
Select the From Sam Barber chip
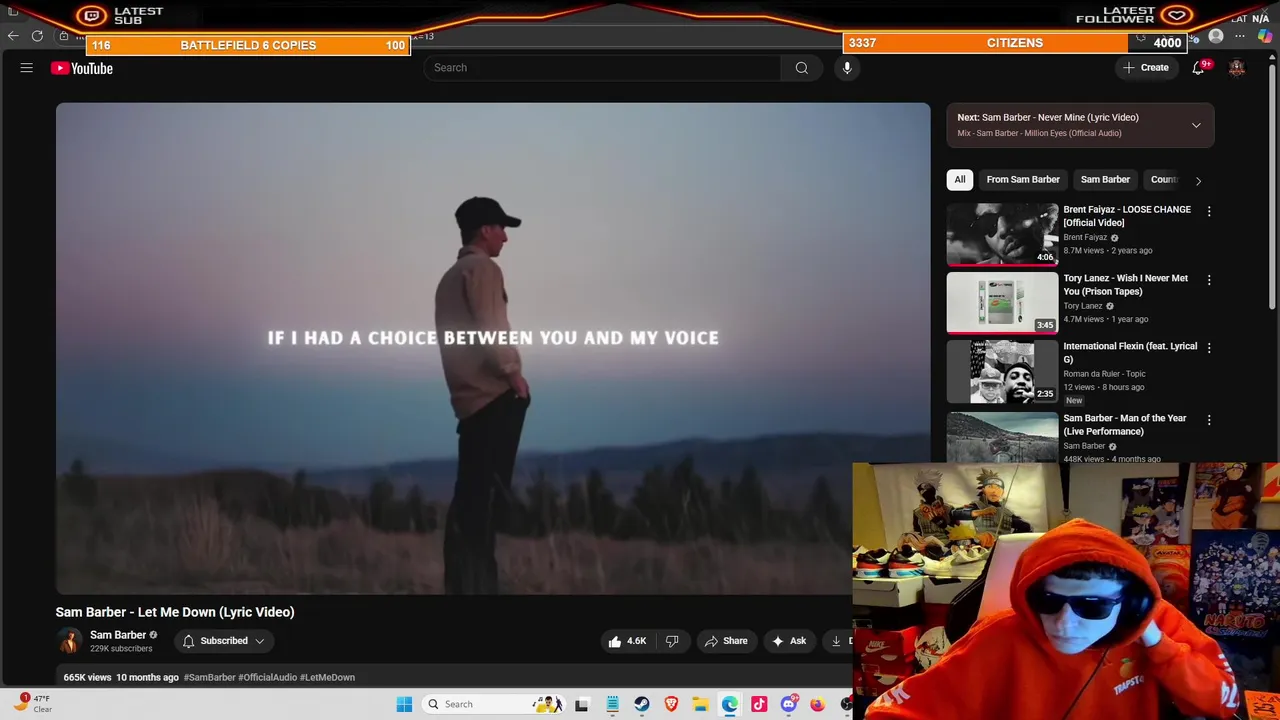tap(1023, 180)
